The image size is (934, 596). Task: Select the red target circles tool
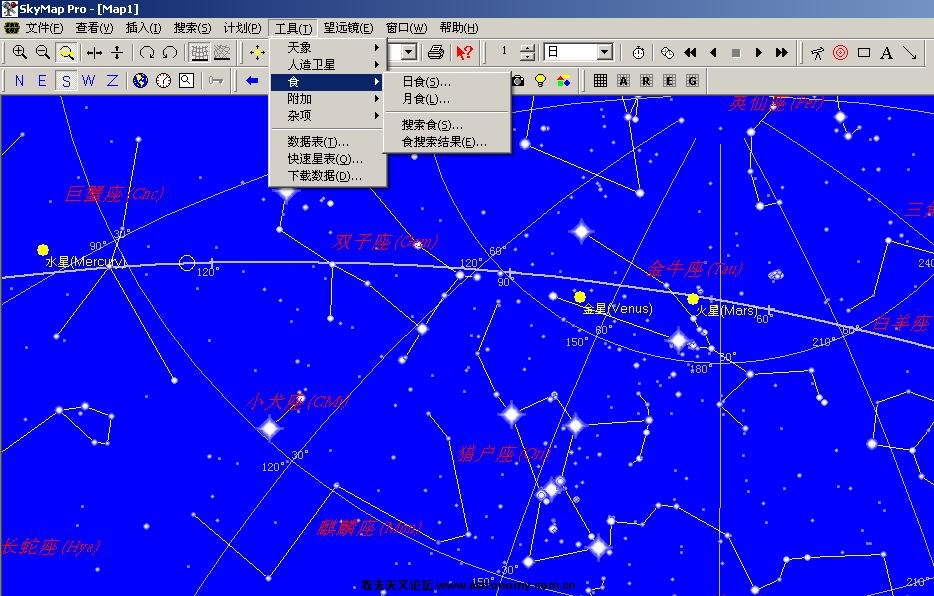pos(840,52)
